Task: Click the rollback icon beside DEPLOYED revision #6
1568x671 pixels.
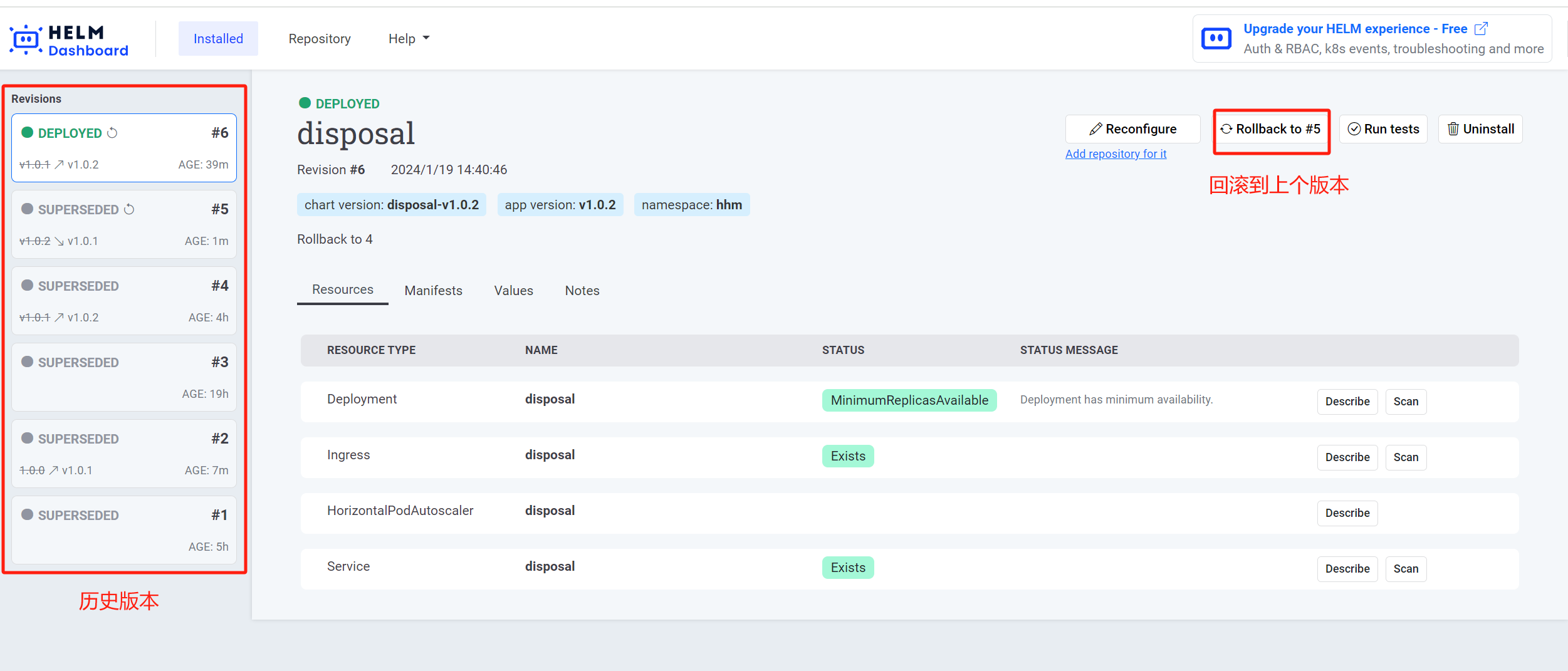Action: click(x=113, y=133)
